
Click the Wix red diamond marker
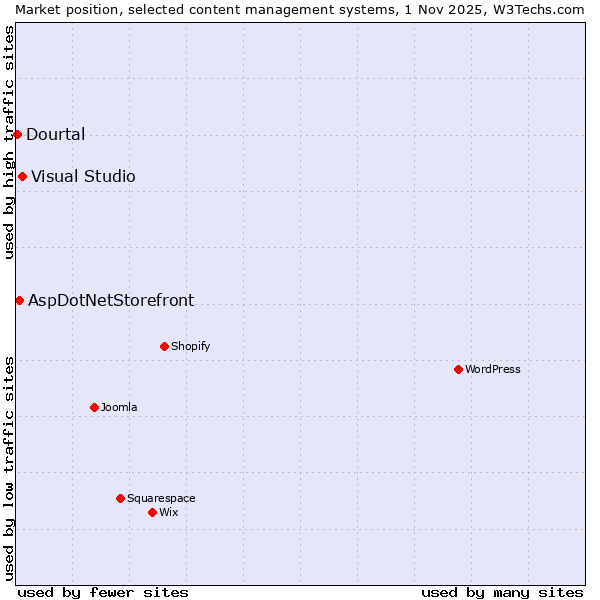(152, 512)
